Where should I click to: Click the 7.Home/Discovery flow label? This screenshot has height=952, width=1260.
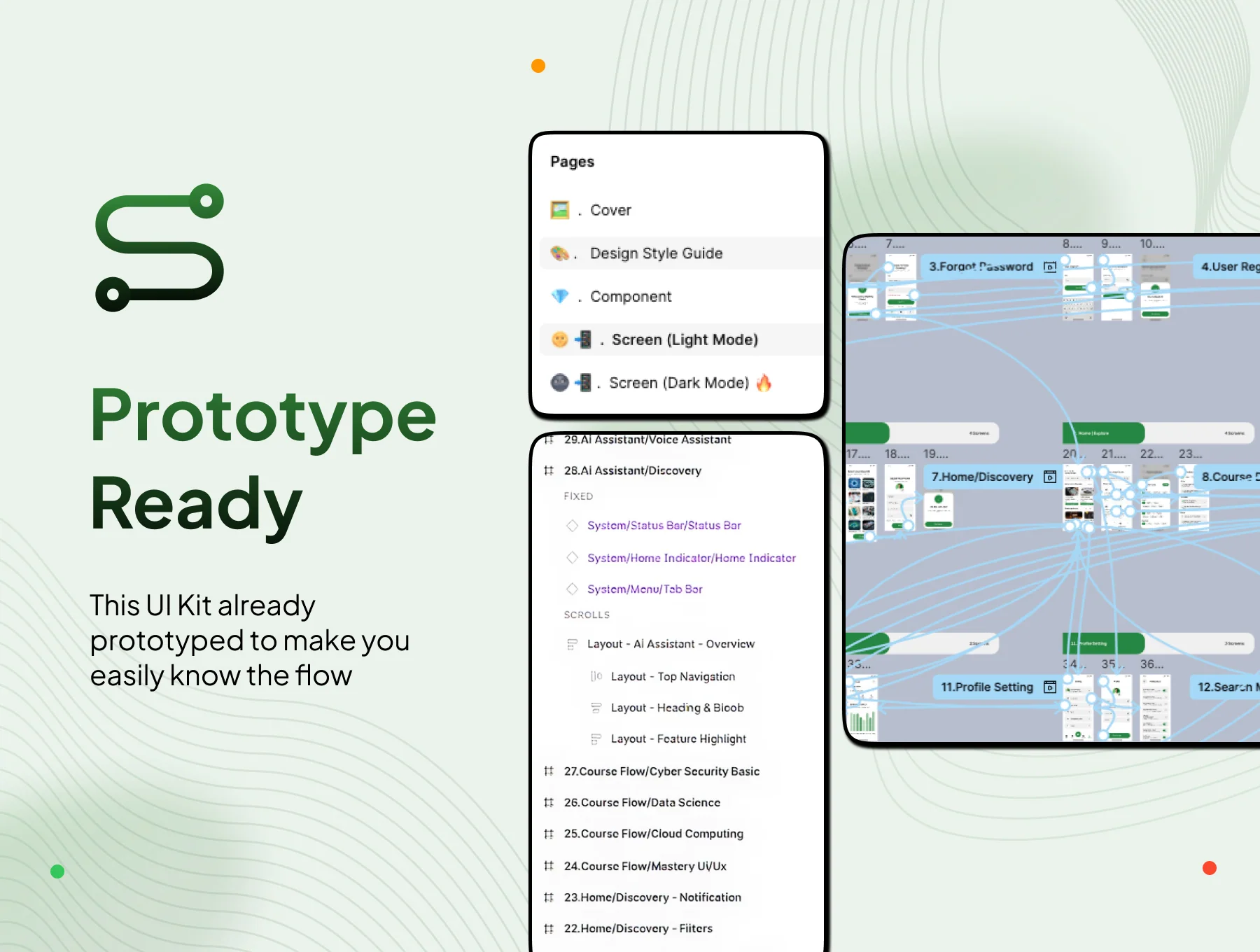(x=982, y=477)
